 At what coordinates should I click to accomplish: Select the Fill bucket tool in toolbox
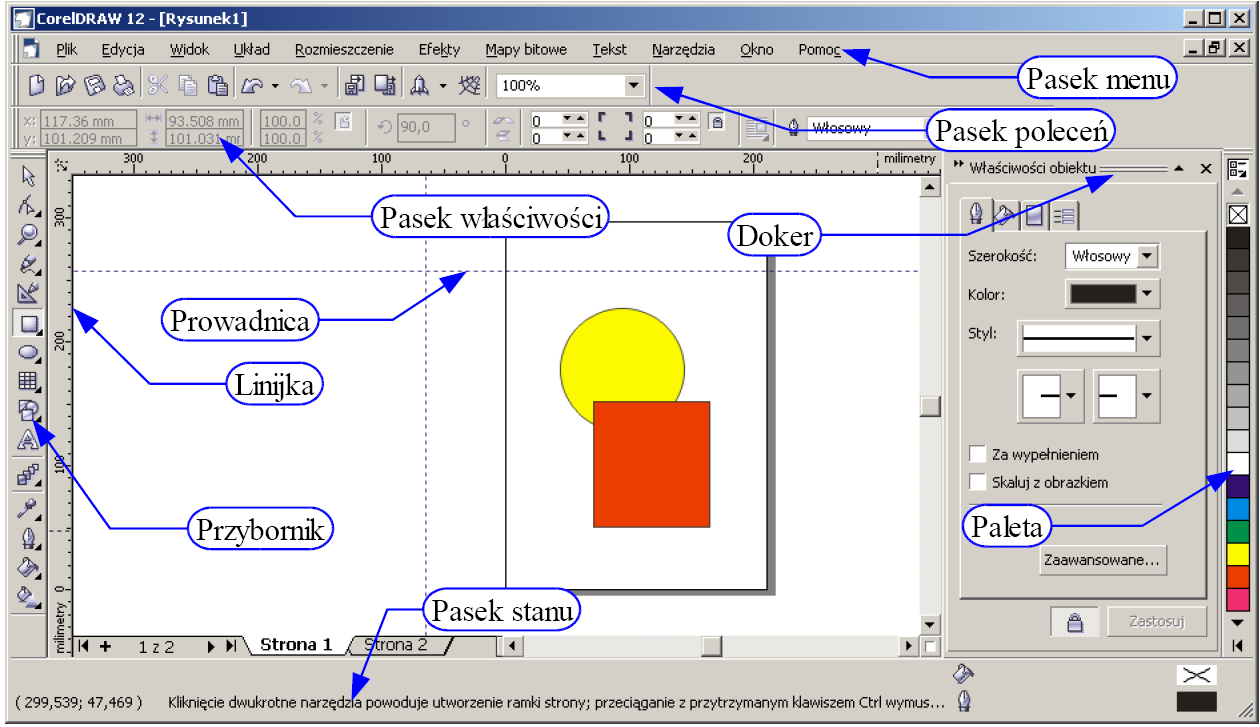tap(28, 568)
